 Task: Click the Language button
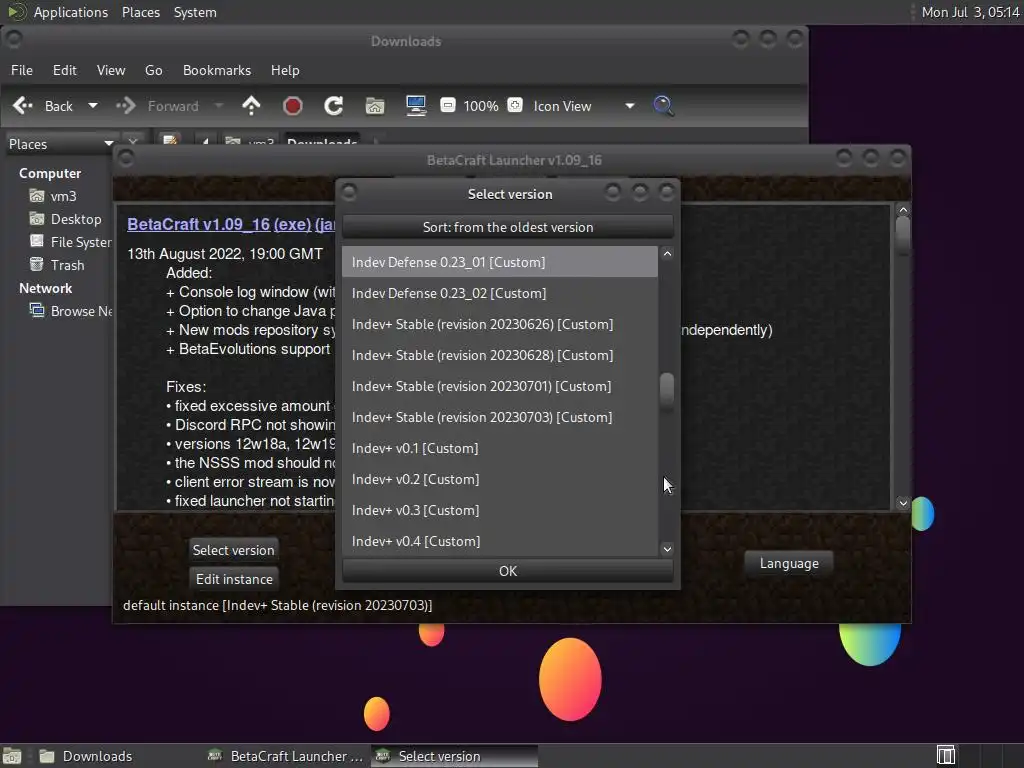pyautogui.click(x=789, y=563)
